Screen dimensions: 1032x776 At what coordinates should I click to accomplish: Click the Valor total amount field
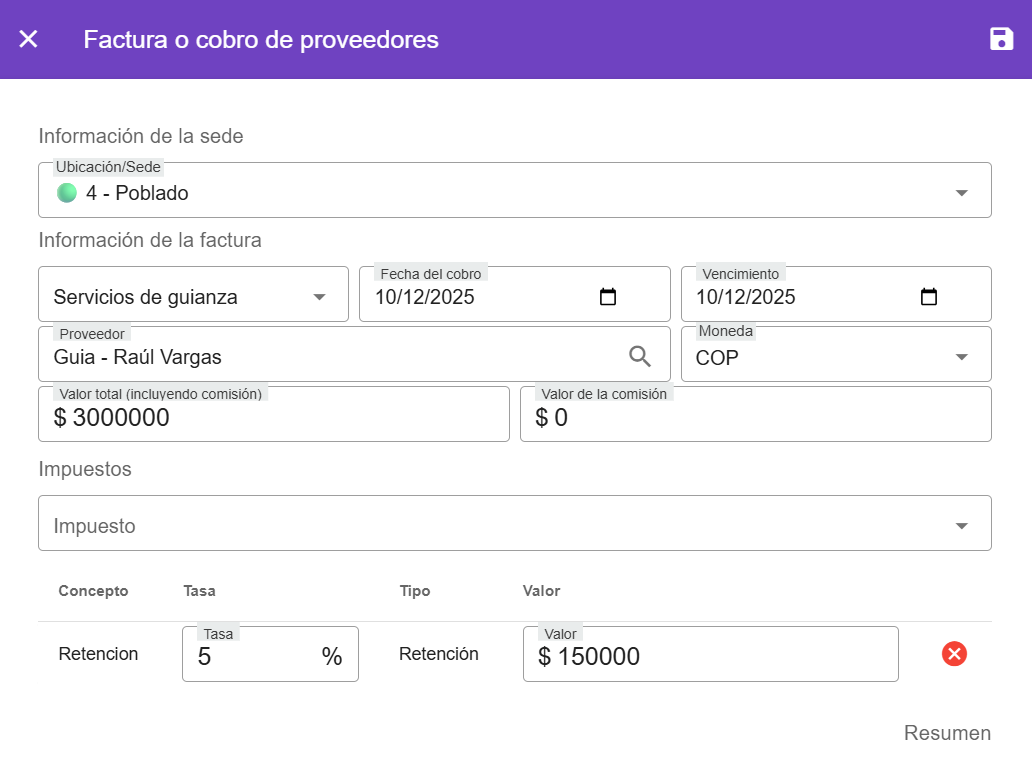tap(273, 418)
